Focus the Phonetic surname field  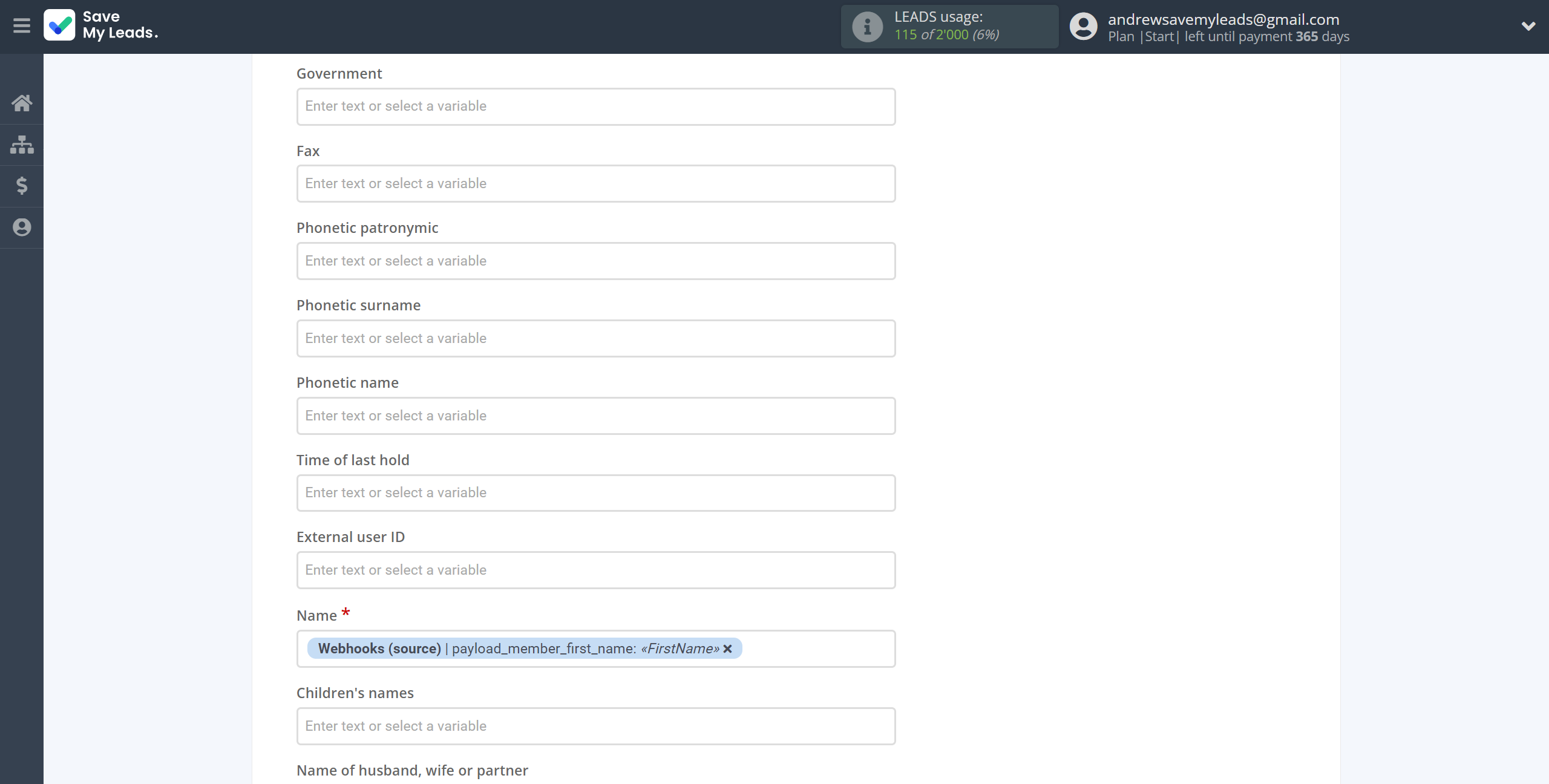click(596, 339)
